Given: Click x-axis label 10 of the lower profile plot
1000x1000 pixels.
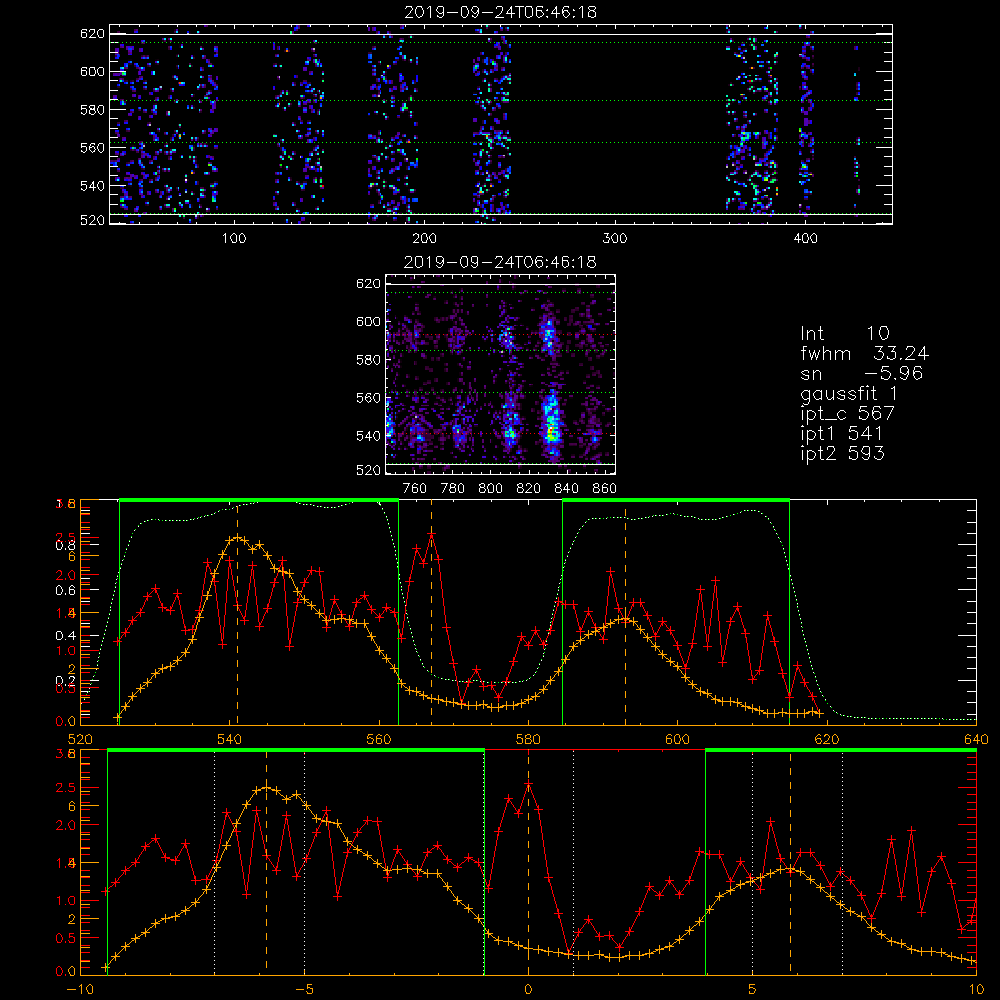Looking at the screenshot, I should pyautogui.click(x=976, y=990).
